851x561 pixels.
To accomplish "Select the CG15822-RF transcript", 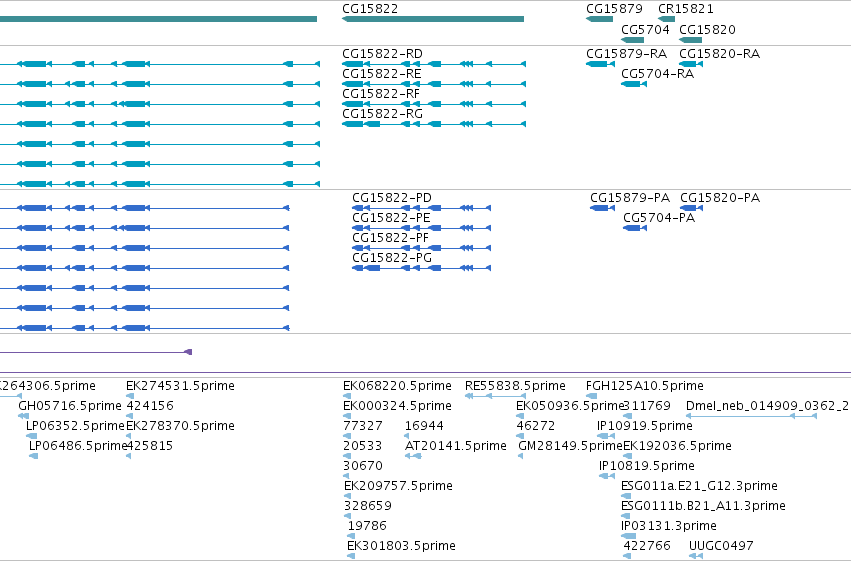I will tap(434, 104).
